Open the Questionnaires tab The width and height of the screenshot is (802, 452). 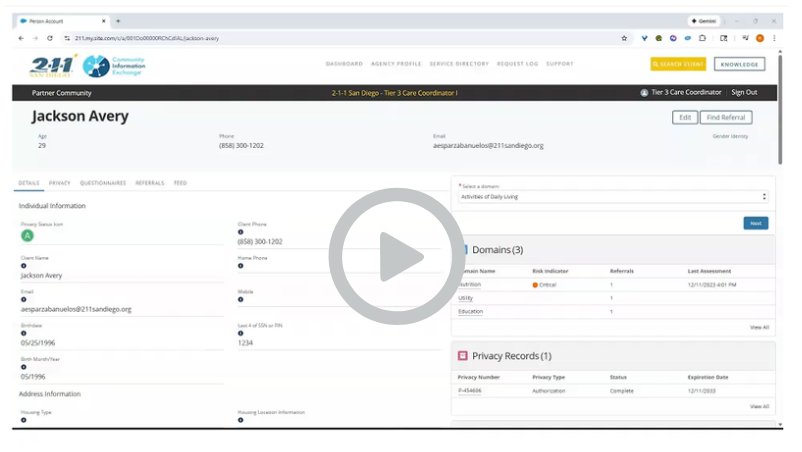pos(103,183)
